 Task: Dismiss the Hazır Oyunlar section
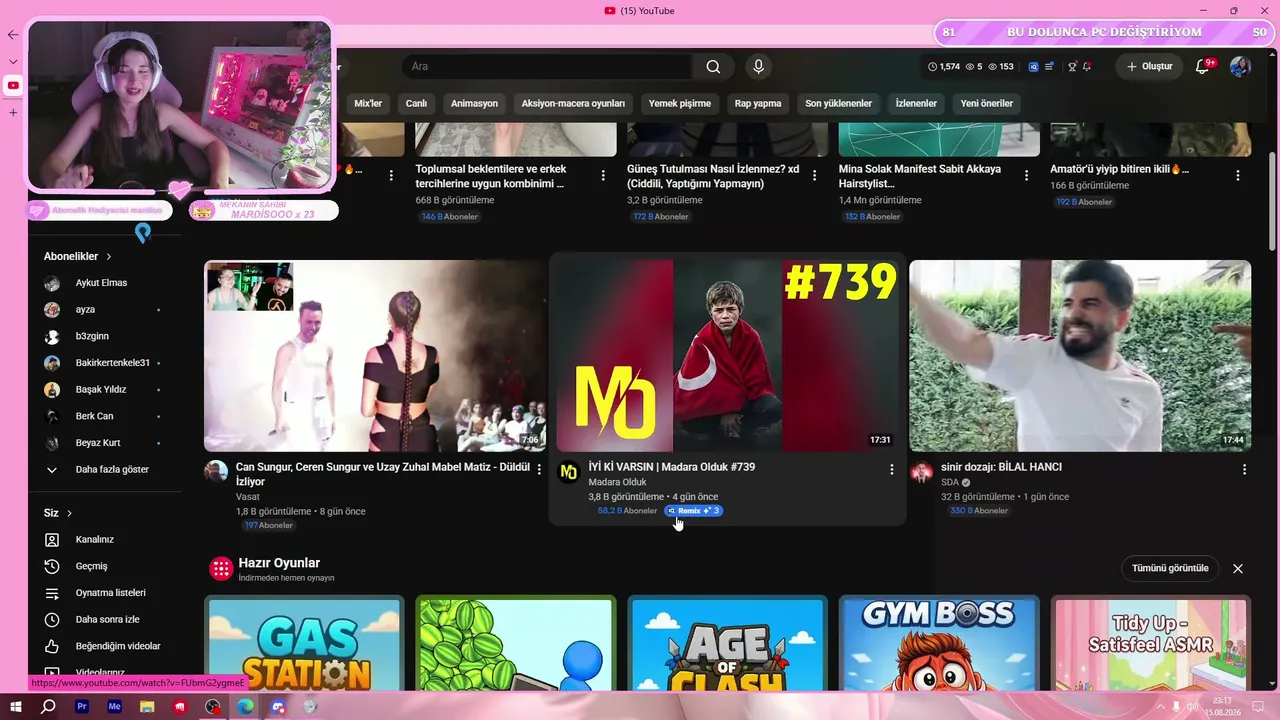click(x=1238, y=568)
